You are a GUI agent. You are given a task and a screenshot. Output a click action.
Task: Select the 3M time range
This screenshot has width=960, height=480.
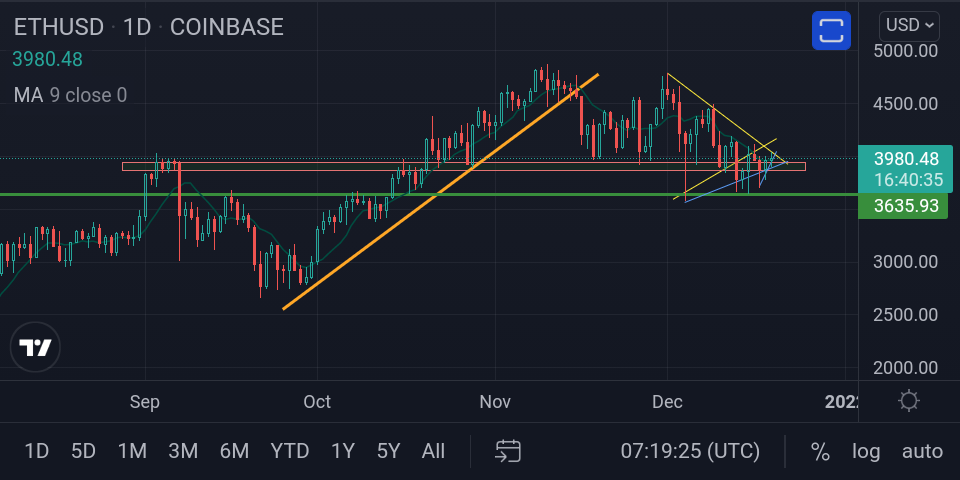tap(183, 452)
